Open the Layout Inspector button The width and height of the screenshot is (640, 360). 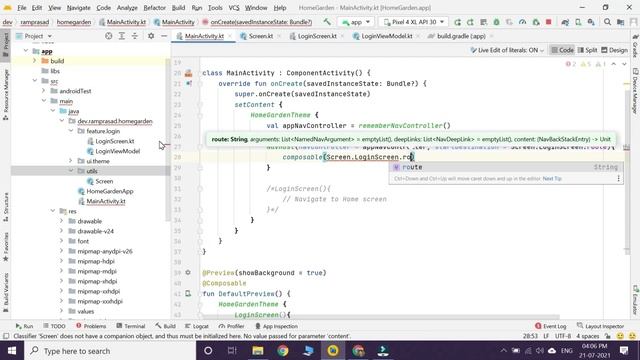(x=600, y=326)
